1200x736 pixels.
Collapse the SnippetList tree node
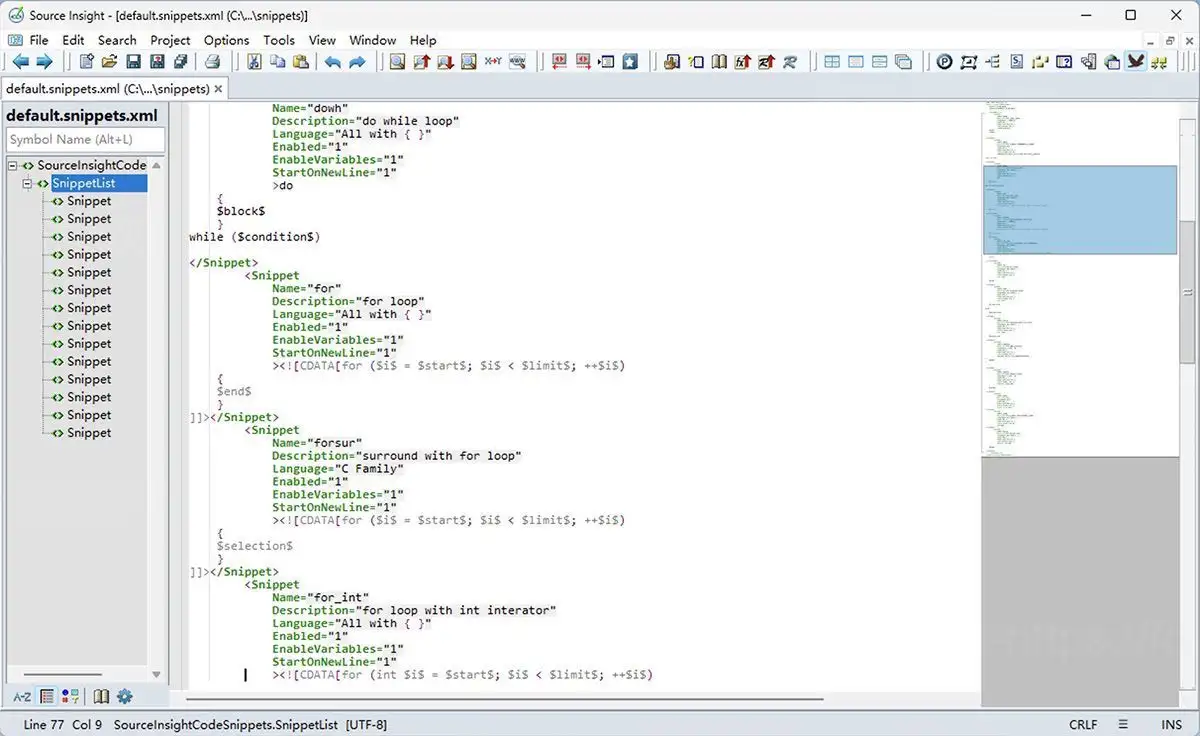(27, 184)
